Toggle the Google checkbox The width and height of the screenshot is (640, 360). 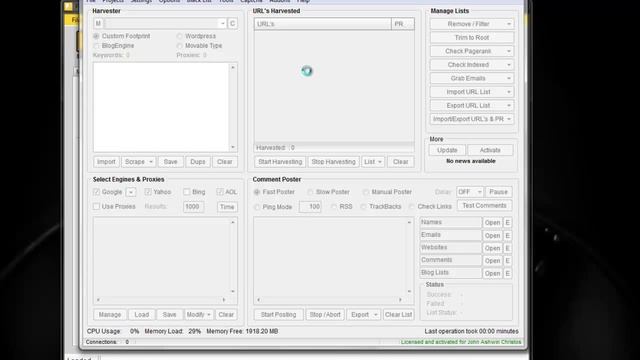96,192
